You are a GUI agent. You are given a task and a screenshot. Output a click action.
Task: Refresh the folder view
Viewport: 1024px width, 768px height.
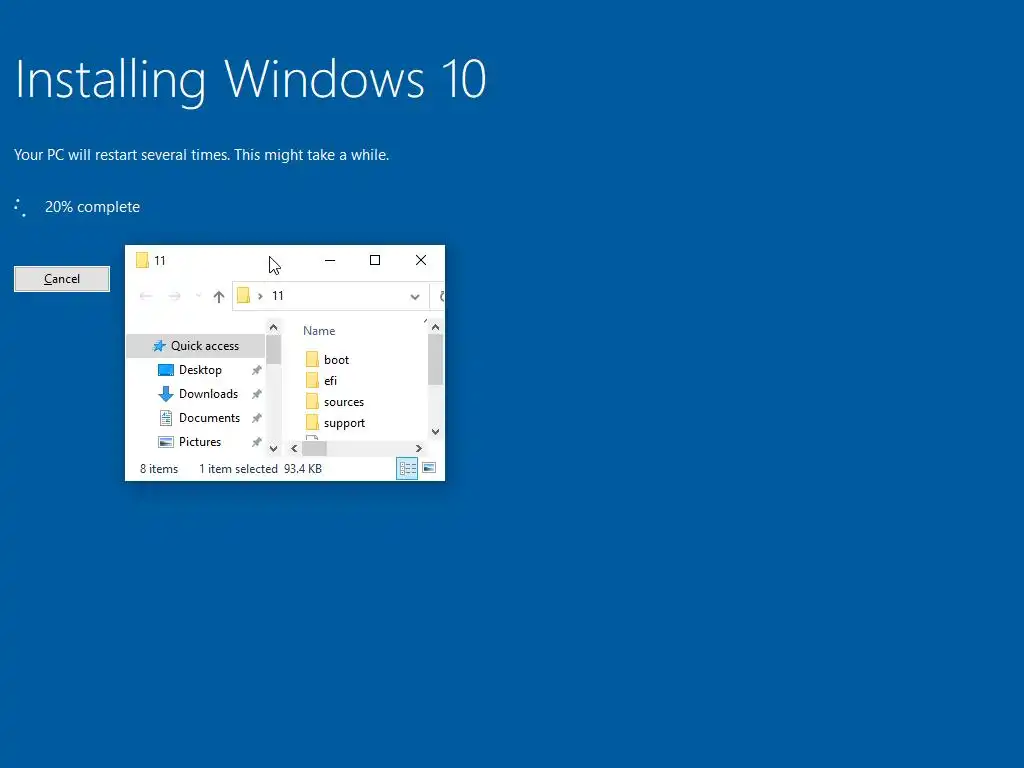[441, 296]
